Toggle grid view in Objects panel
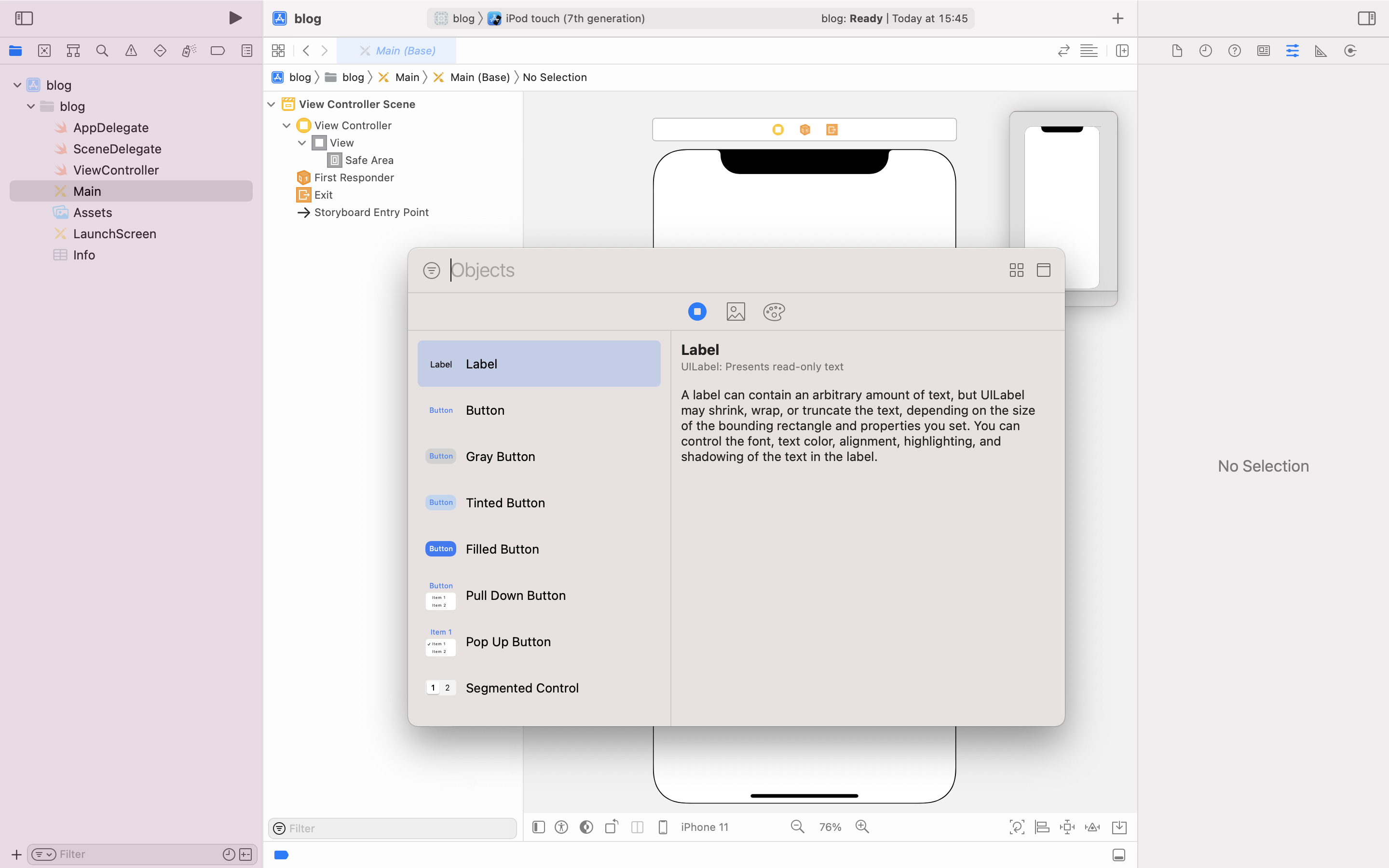Viewport: 1389px width, 868px height. [1016, 269]
